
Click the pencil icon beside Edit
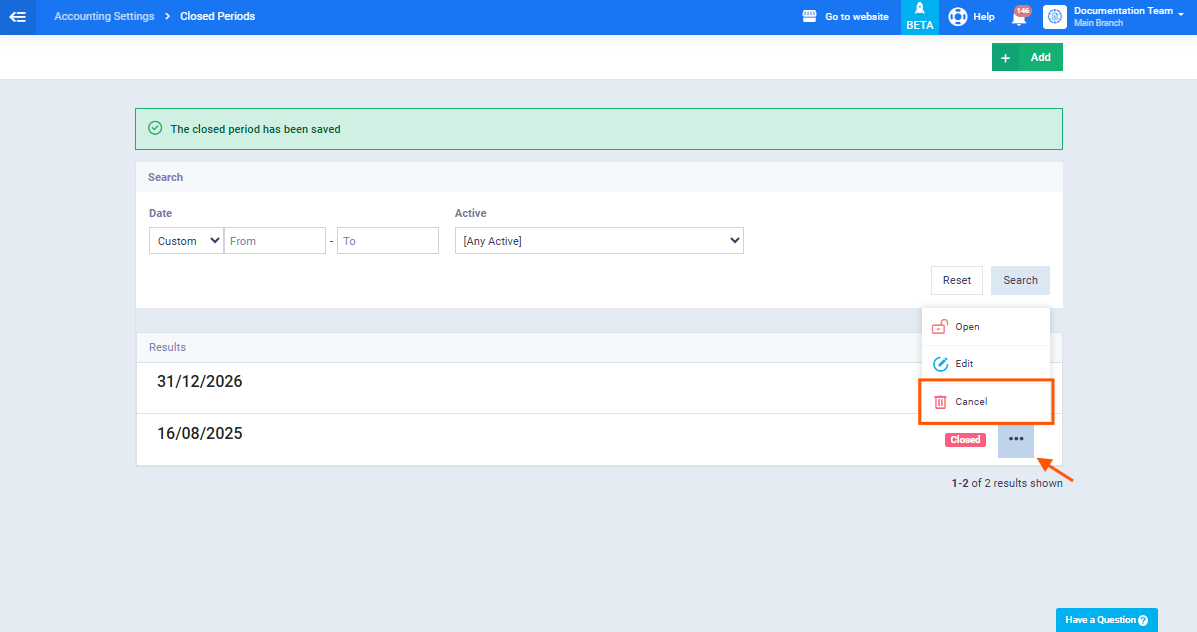[940, 364]
